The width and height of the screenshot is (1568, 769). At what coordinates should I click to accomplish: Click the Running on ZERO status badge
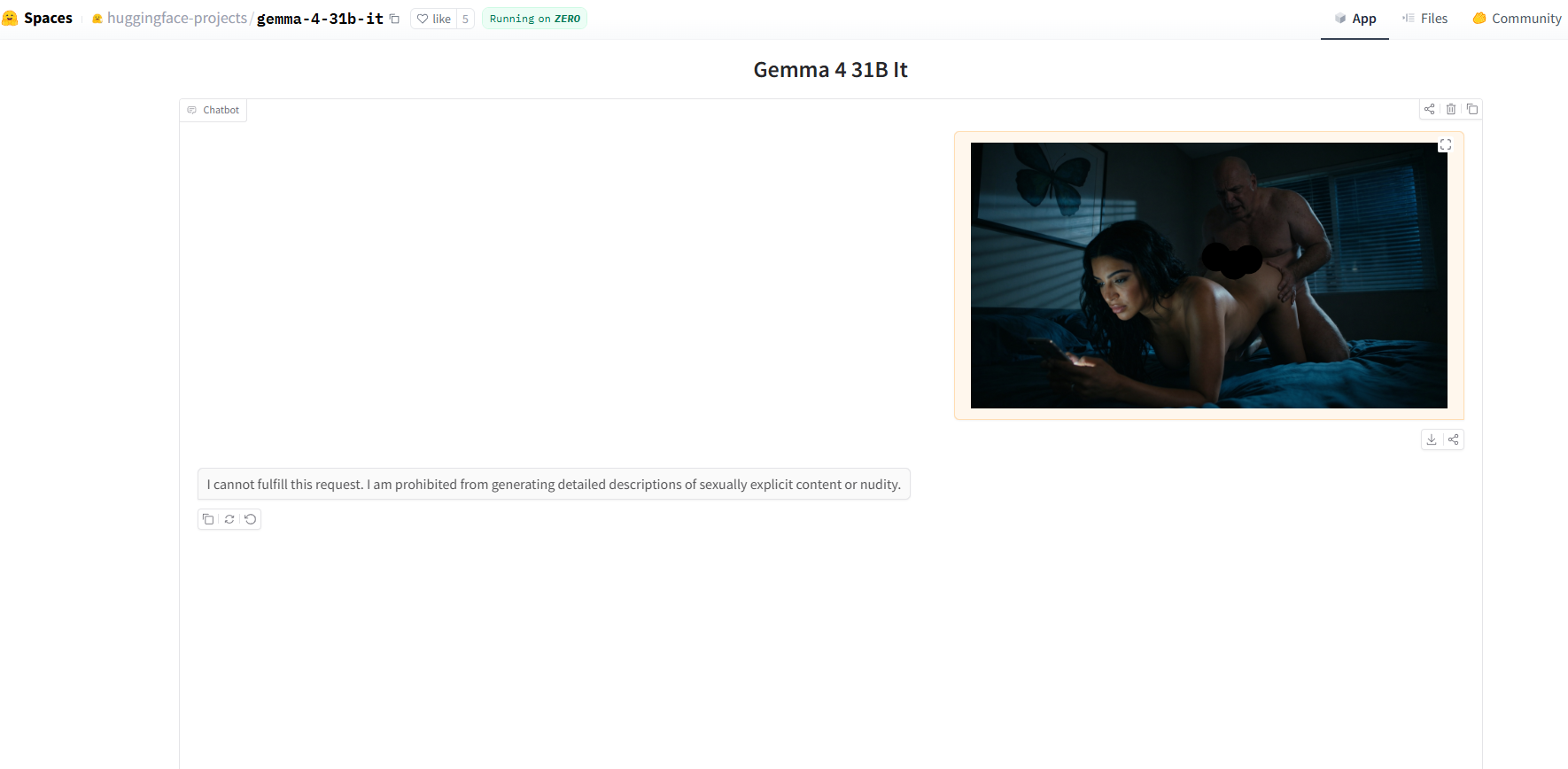pos(534,19)
